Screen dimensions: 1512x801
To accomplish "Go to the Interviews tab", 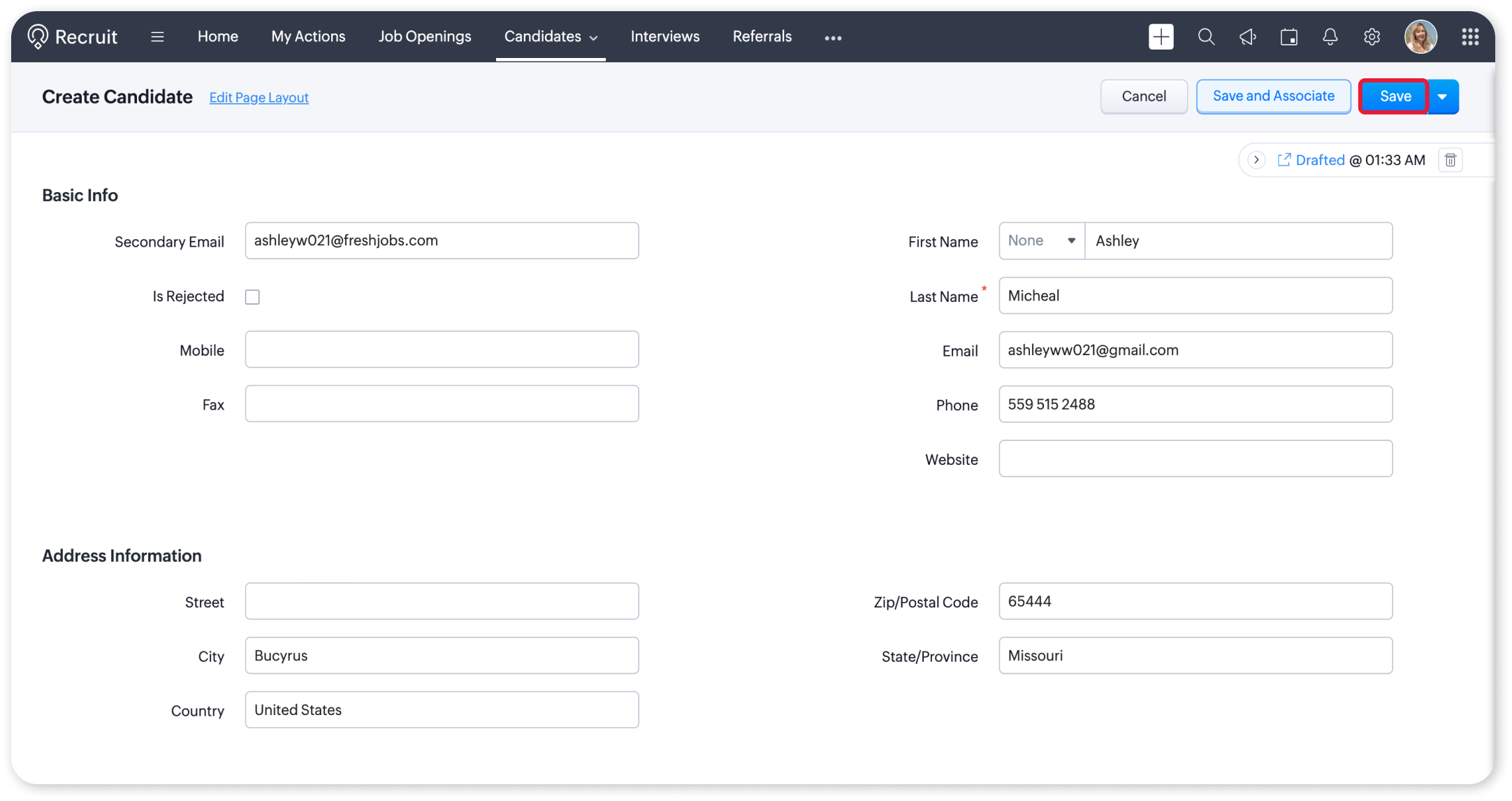I will point(664,36).
